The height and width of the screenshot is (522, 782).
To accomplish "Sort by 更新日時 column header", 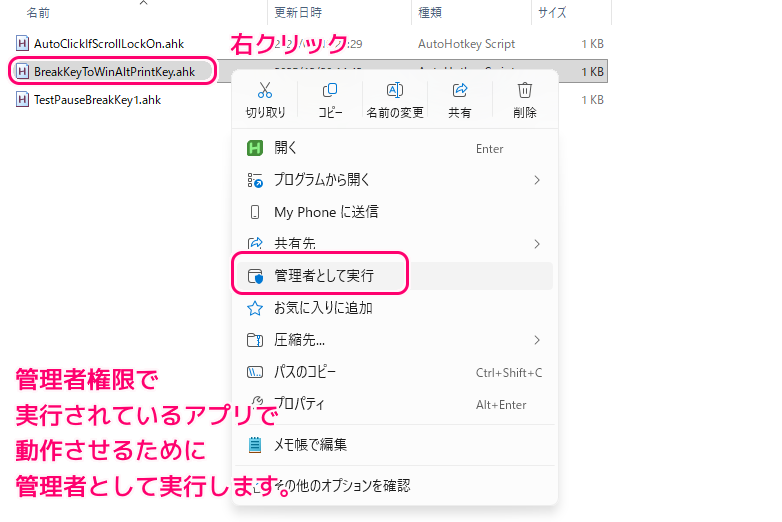I will coord(298,12).
